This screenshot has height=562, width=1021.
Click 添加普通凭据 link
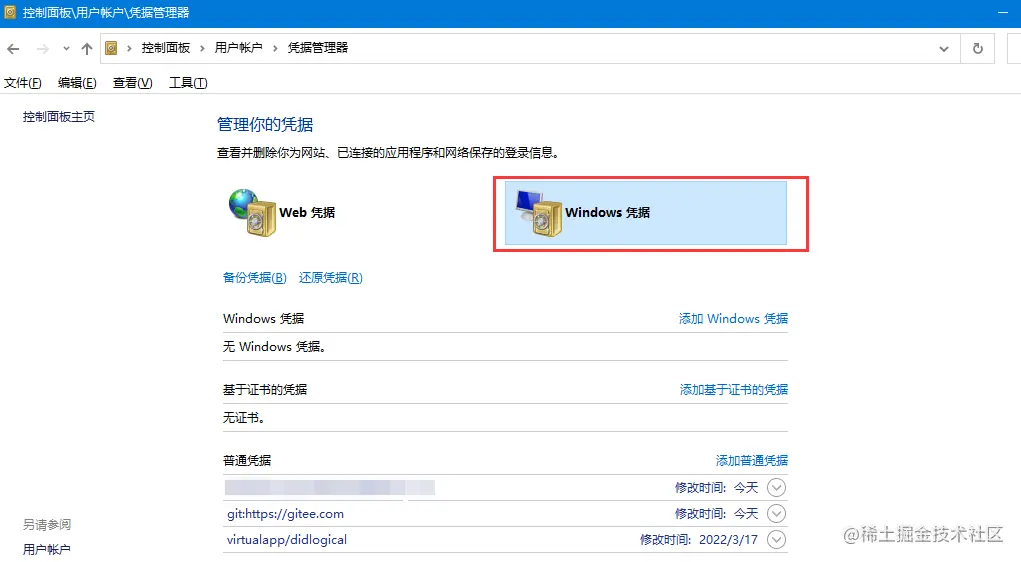click(752, 460)
